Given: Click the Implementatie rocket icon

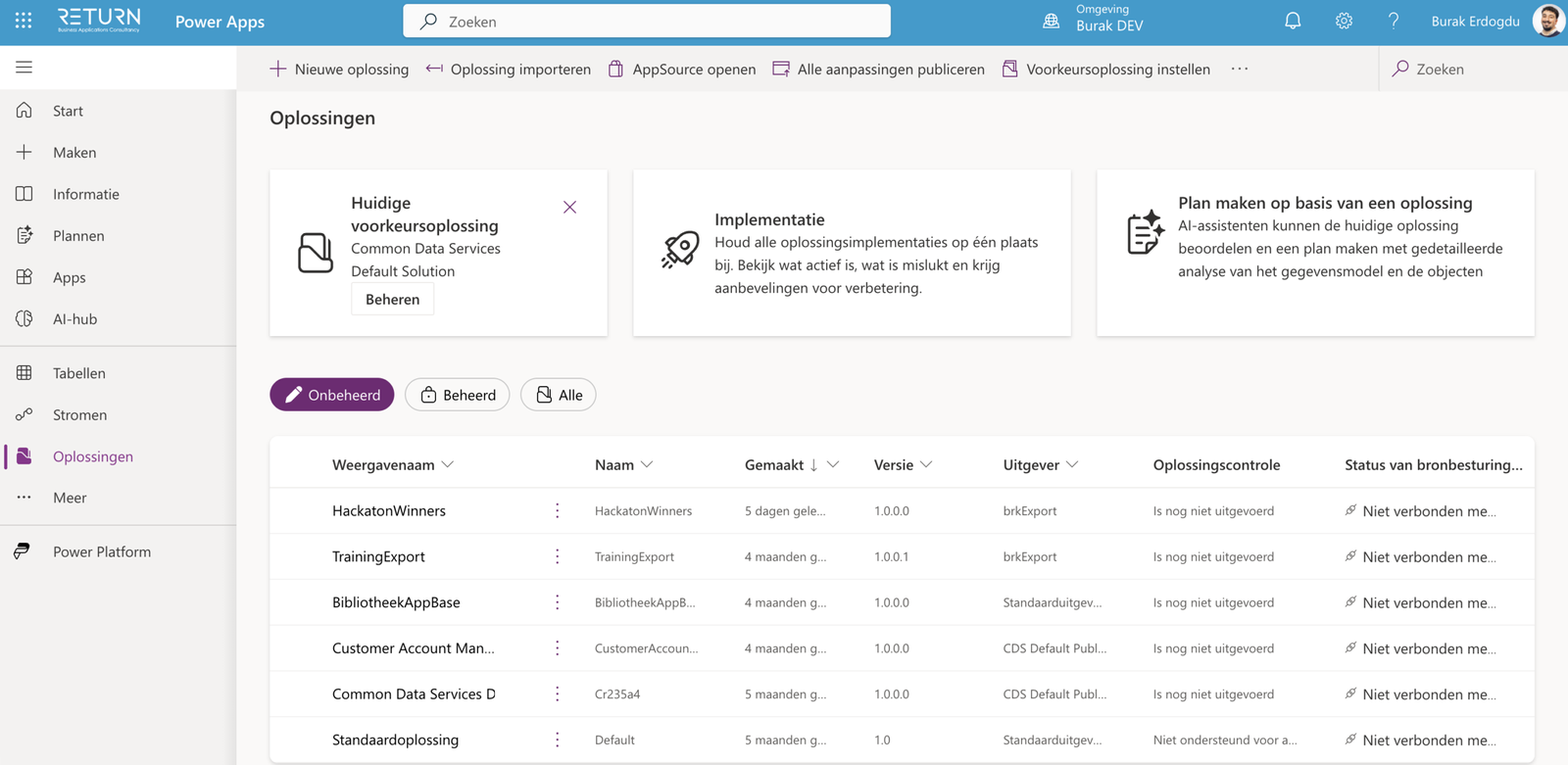Looking at the screenshot, I should click(x=680, y=250).
